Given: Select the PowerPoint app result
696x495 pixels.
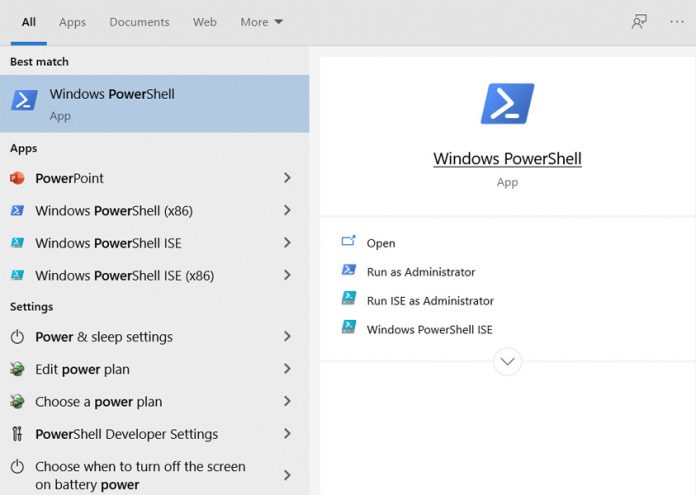Looking at the screenshot, I should click(x=154, y=178).
